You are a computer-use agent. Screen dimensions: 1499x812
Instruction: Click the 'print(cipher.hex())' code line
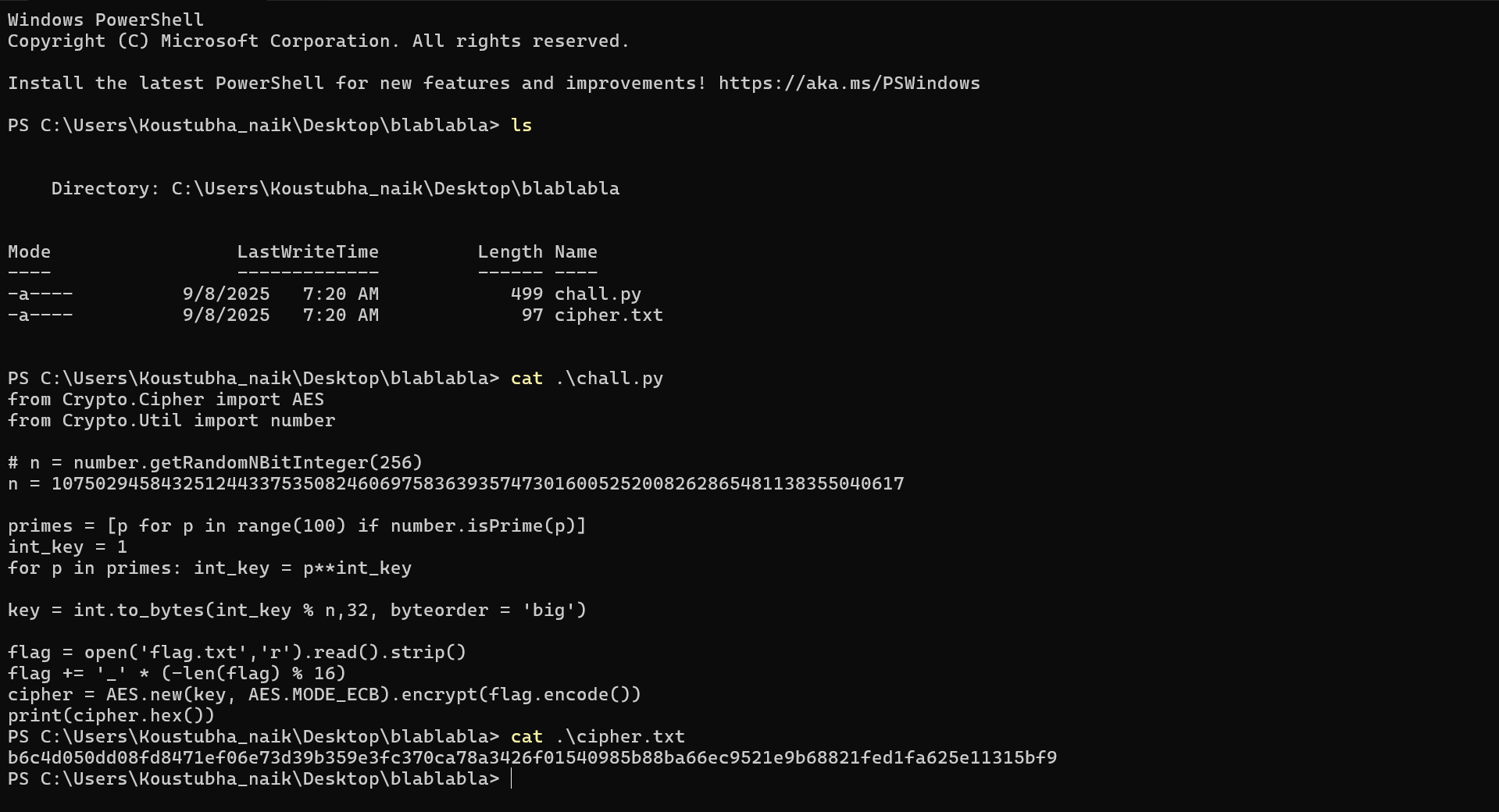pos(111,716)
